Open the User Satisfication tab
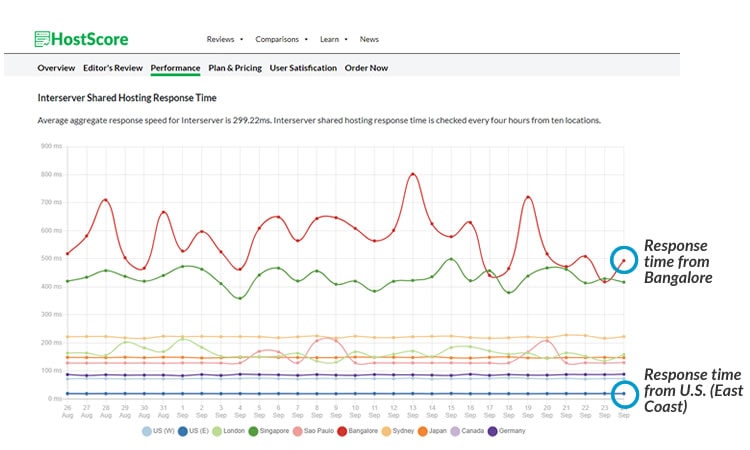Screen dimensions: 750x450 [x=303, y=68]
